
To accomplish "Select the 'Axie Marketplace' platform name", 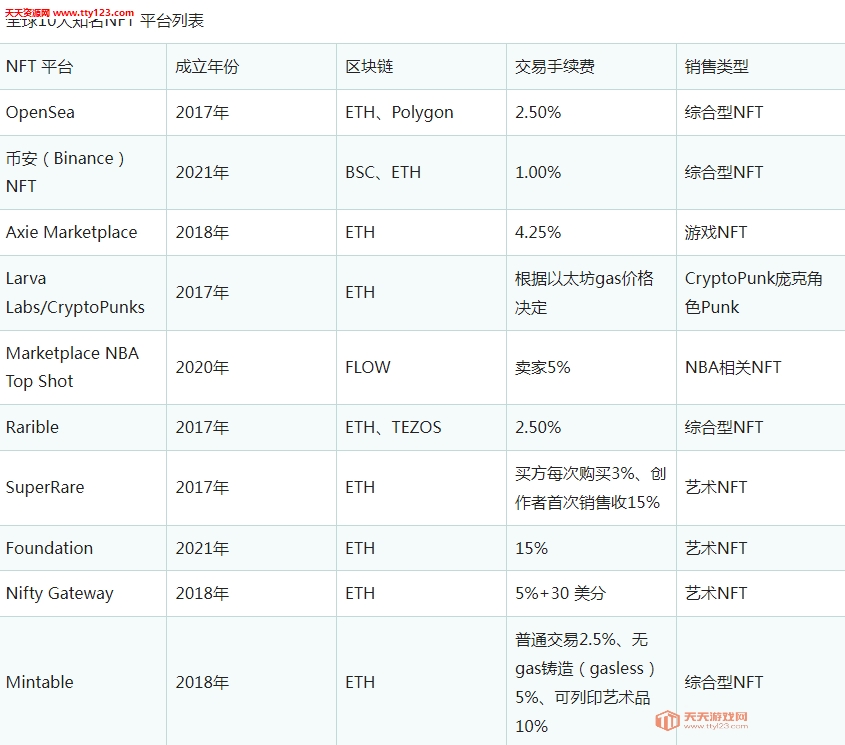I will click(72, 232).
